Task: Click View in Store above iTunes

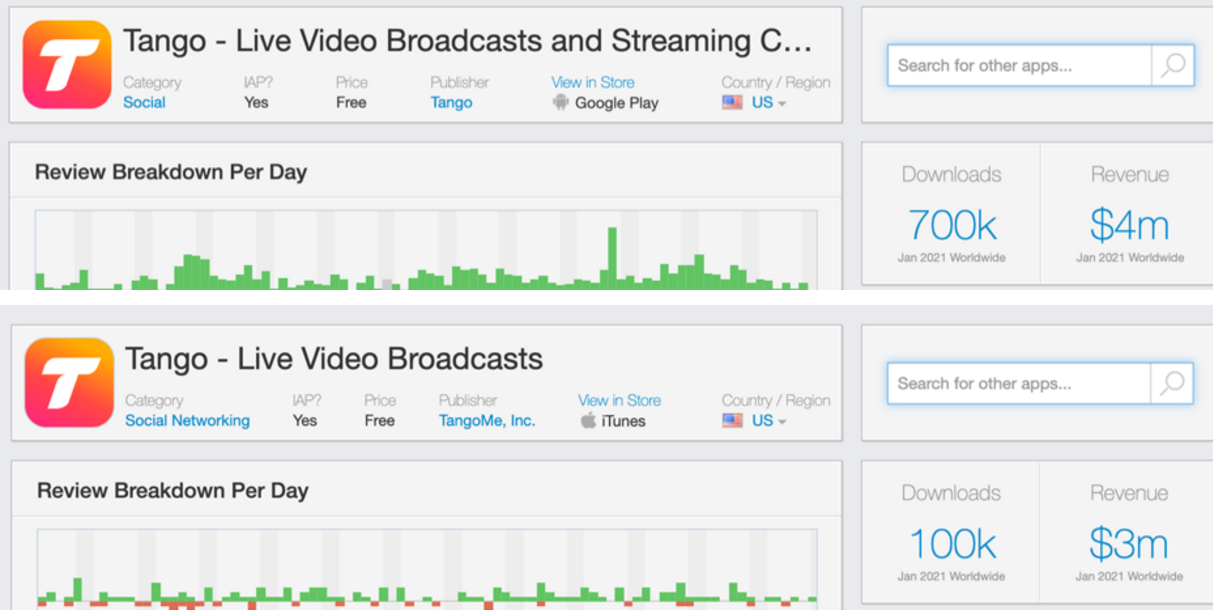Action: tap(619, 400)
